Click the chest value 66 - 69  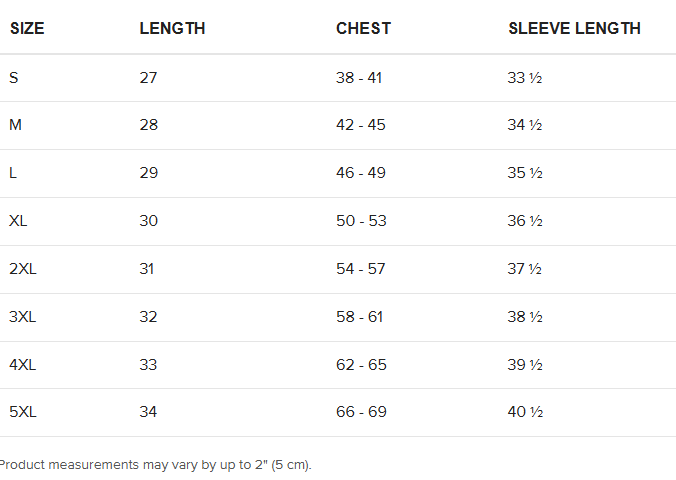[361, 412]
